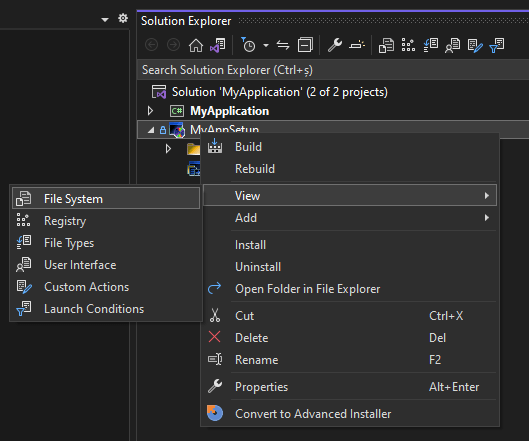Open Custom Actions Editor toolbar icon
This screenshot has height=441, width=529.
point(475,45)
